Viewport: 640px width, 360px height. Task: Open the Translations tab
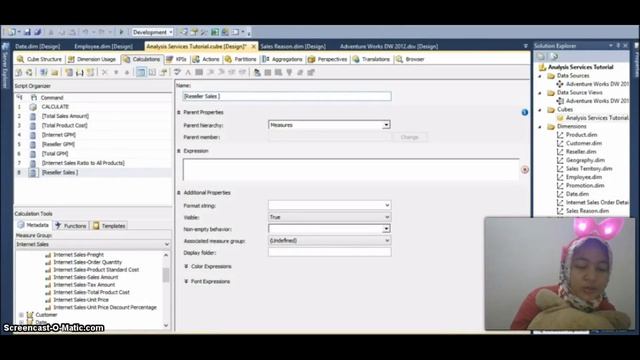pos(371,59)
